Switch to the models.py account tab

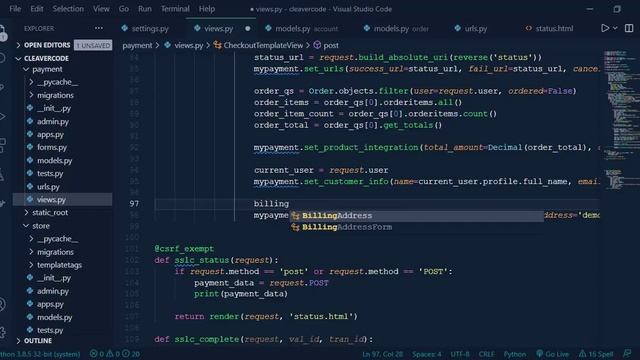(x=302, y=29)
